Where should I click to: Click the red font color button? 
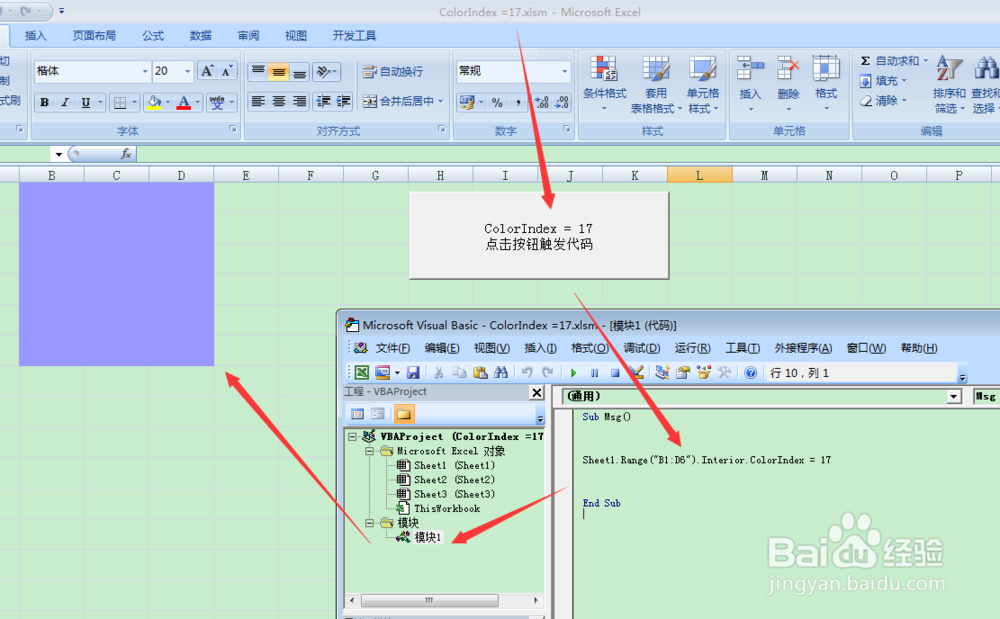click(184, 102)
